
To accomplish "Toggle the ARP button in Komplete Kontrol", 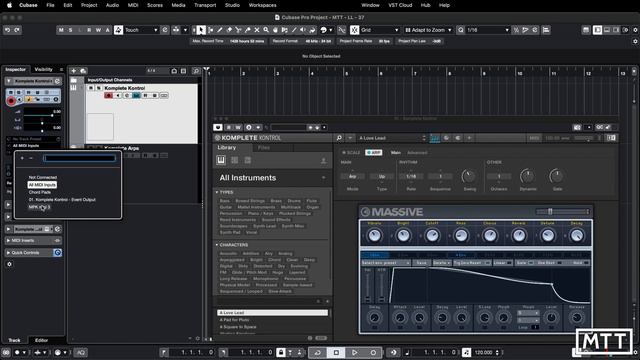I will click(x=373, y=152).
